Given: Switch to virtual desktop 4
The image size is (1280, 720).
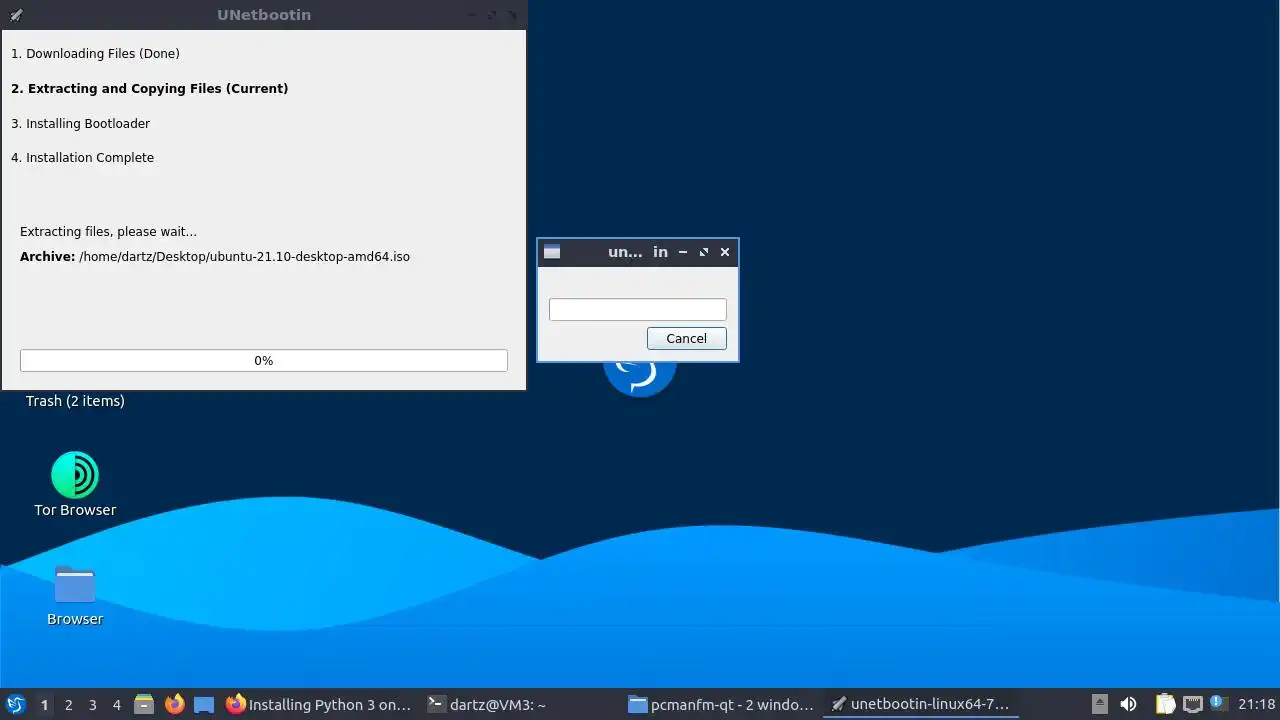Looking at the screenshot, I should coord(116,705).
